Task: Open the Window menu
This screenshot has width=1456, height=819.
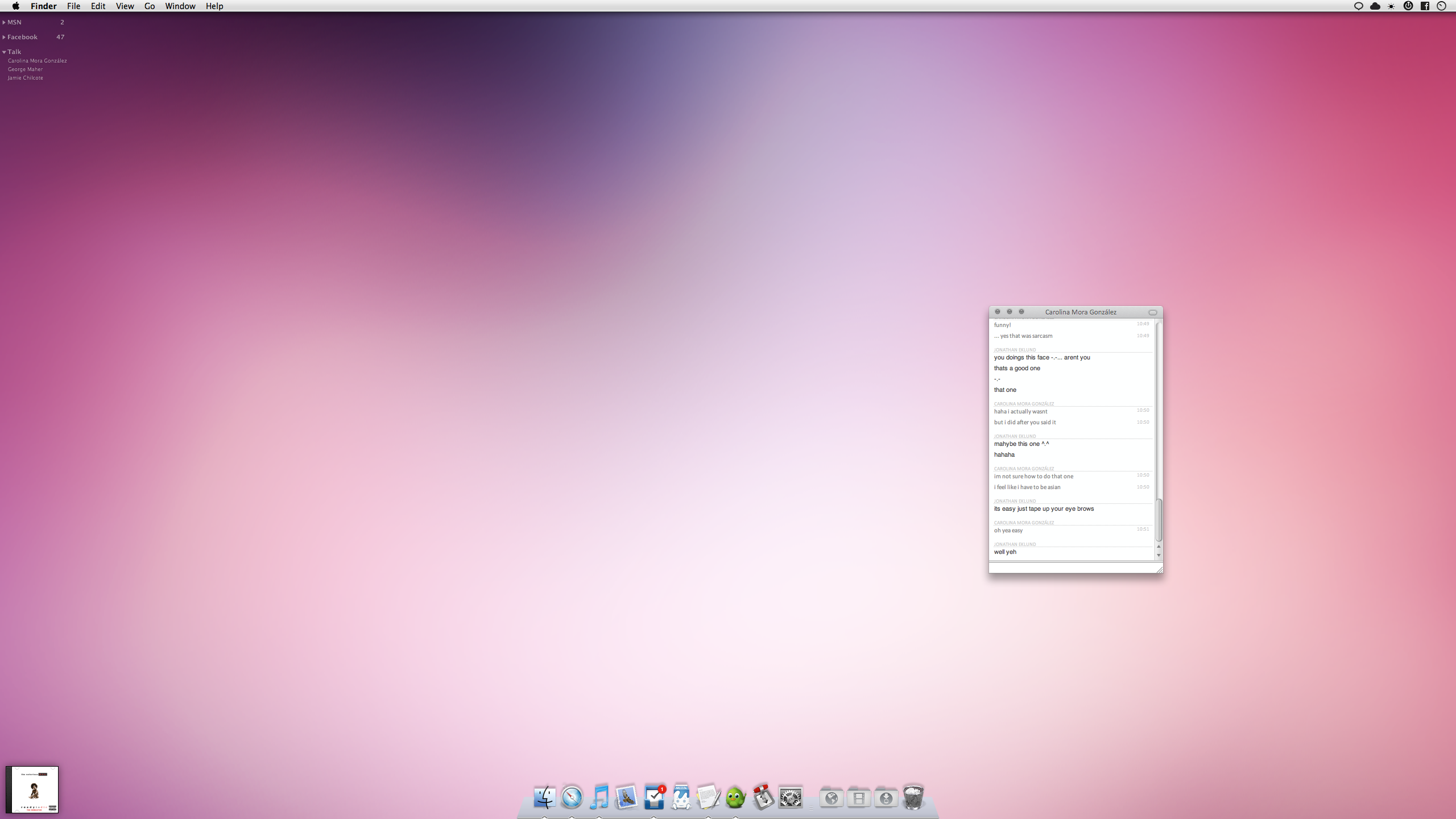Action: tap(180, 6)
